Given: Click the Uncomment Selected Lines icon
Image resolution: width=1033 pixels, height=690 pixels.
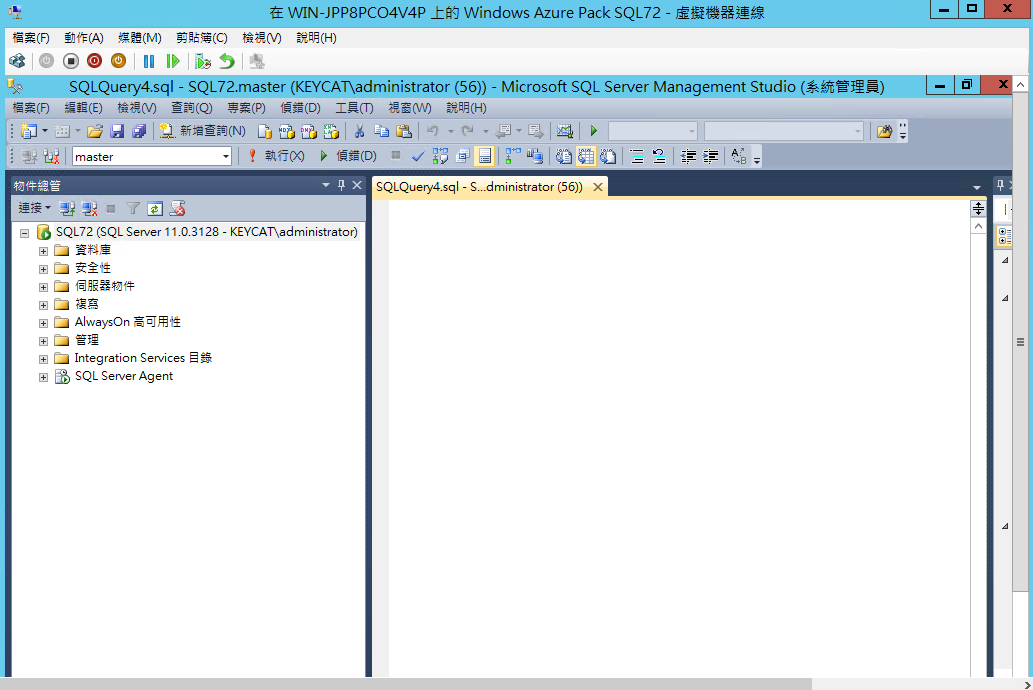Looking at the screenshot, I should [x=659, y=156].
